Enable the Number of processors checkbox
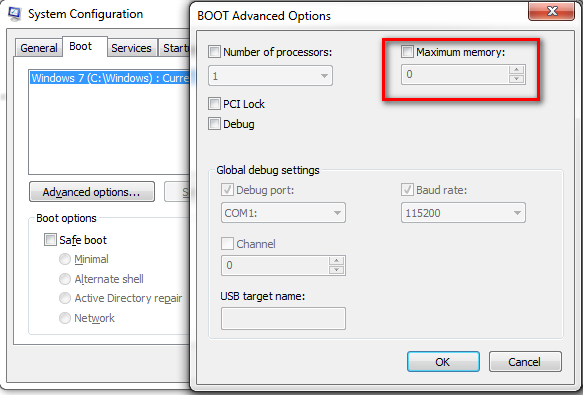Image resolution: width=583 pixels, height=395 pixels. click(214, 52)
